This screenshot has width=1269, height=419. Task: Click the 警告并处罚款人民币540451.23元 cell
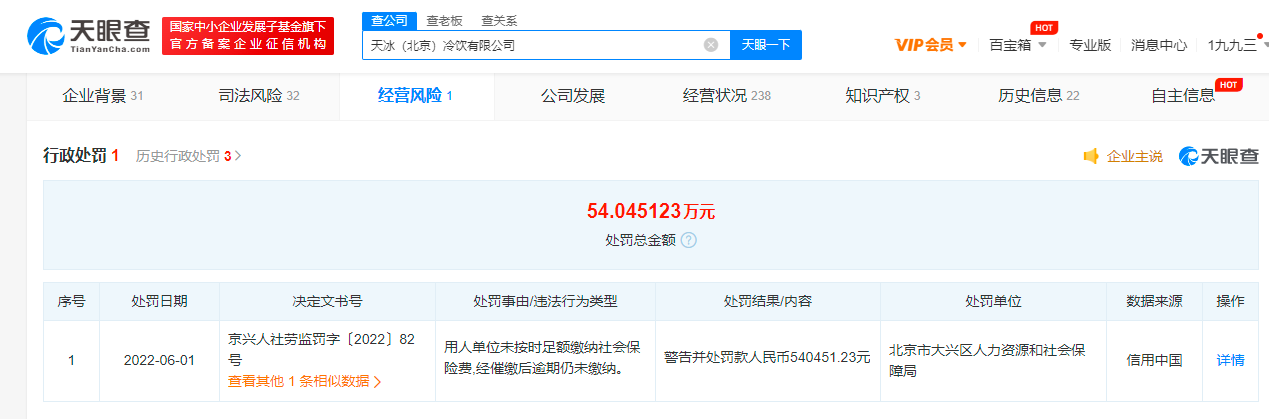[x=767, y=360]
